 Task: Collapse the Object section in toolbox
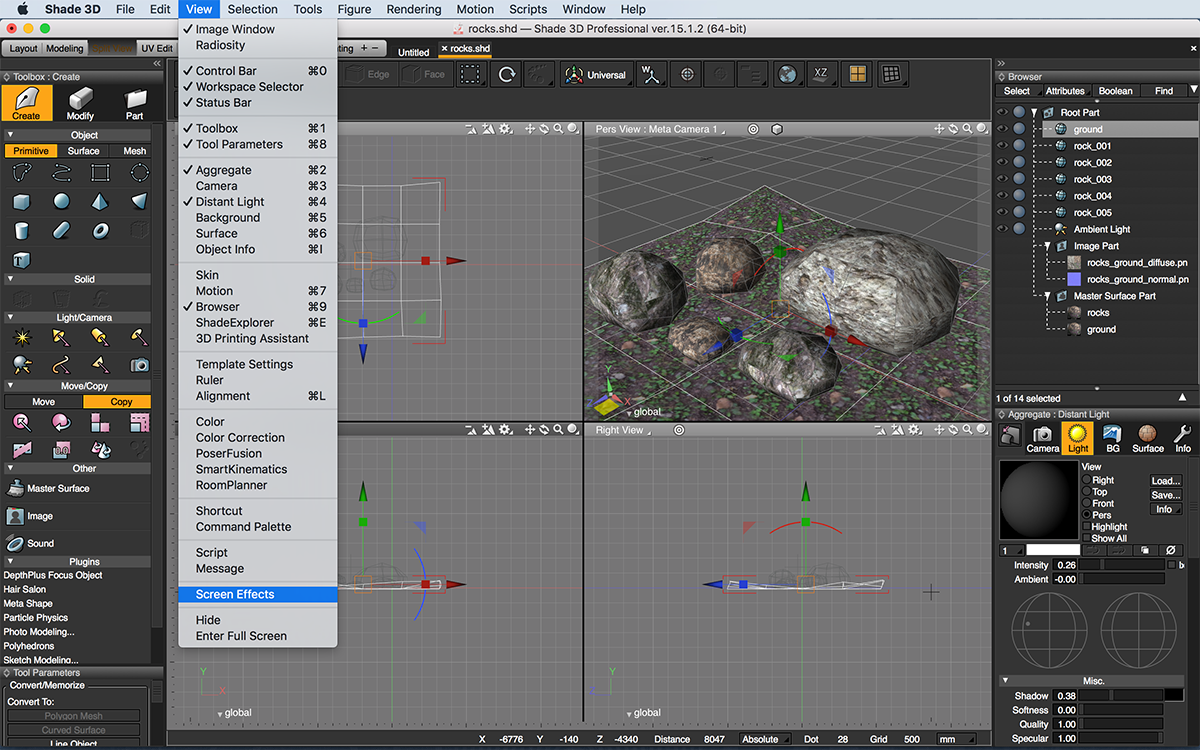coord(10,135)
